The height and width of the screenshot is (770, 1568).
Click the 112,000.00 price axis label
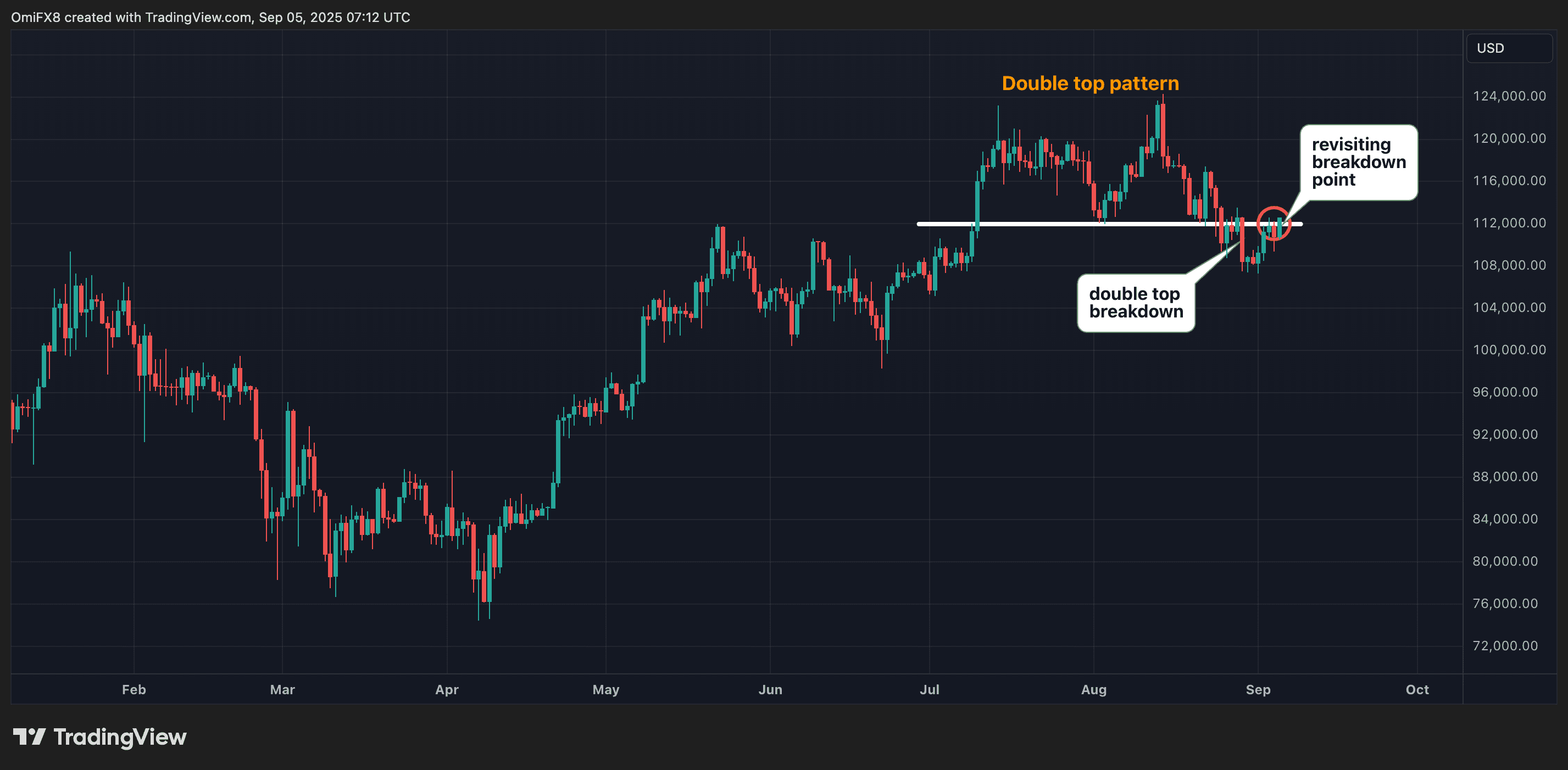(1509, 223)
